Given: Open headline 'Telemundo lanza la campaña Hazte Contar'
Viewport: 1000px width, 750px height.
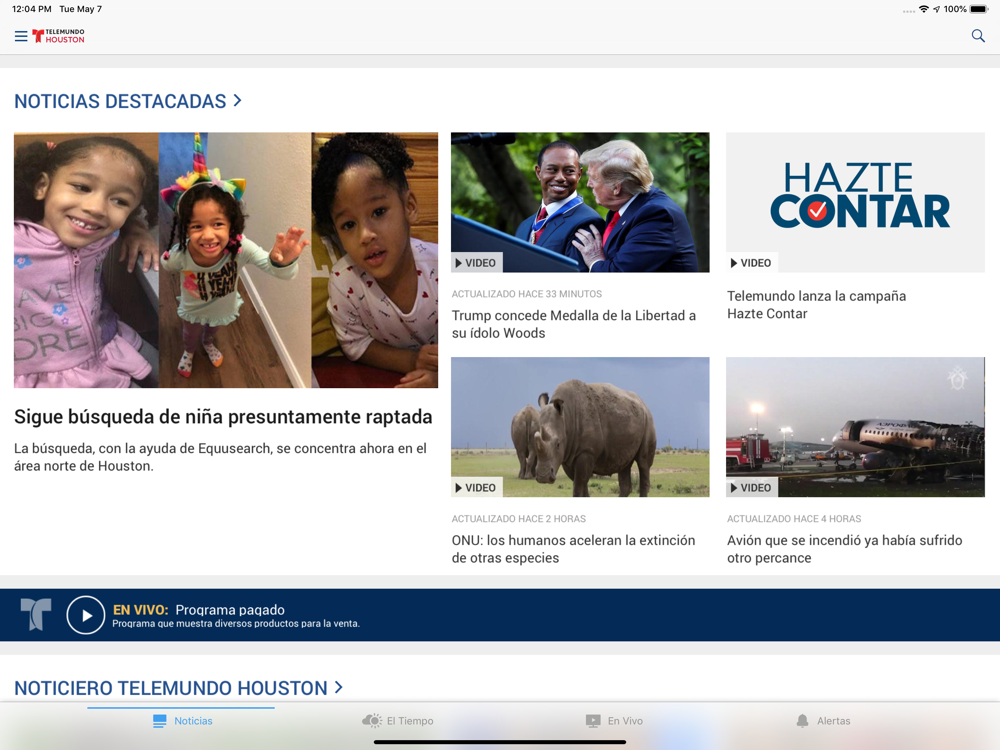Looking at the screenshot, I should 816,305.
